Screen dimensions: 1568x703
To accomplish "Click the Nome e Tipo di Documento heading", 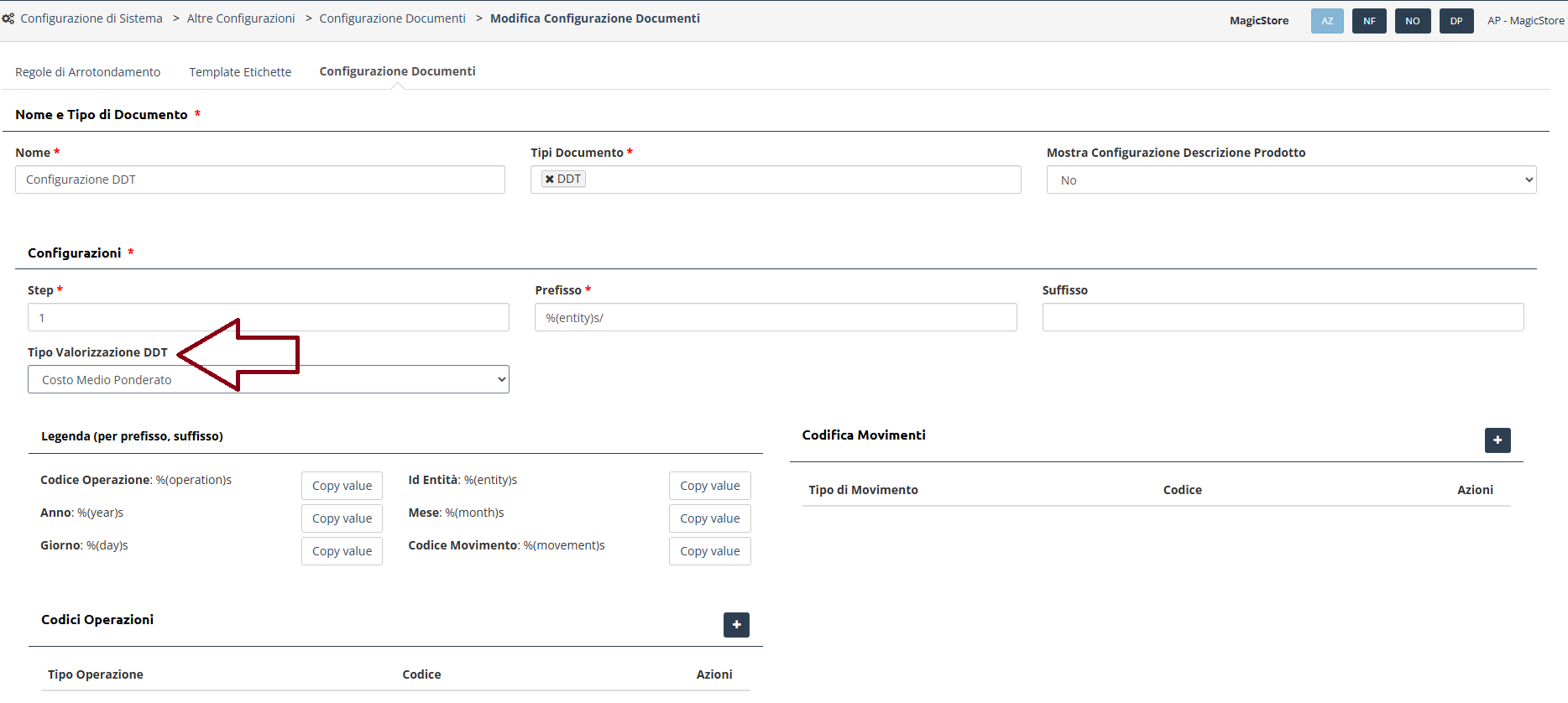I will coord(101,114).
